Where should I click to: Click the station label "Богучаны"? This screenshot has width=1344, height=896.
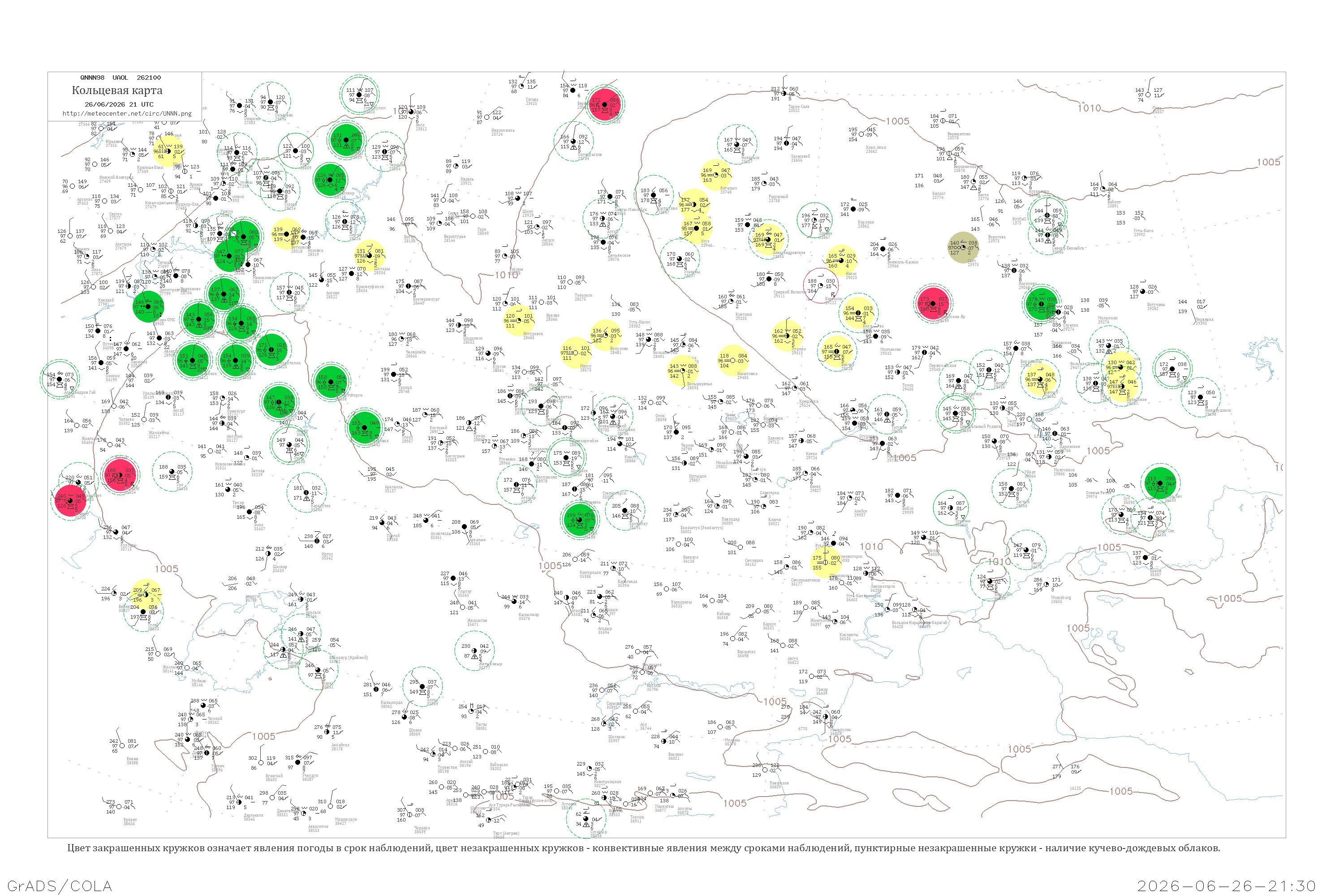pos(1156,306)
